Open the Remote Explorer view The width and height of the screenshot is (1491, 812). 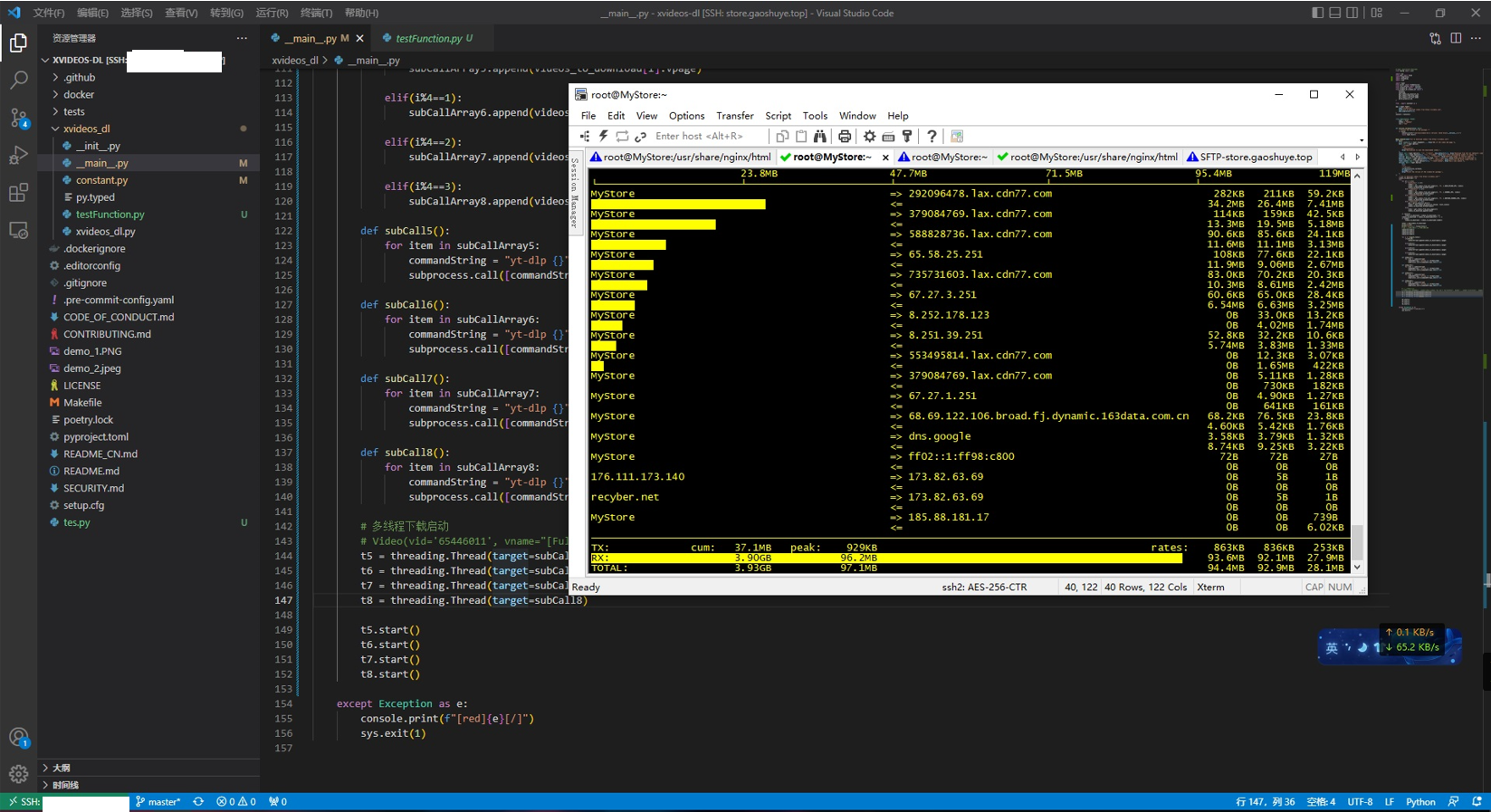(18, 230)
